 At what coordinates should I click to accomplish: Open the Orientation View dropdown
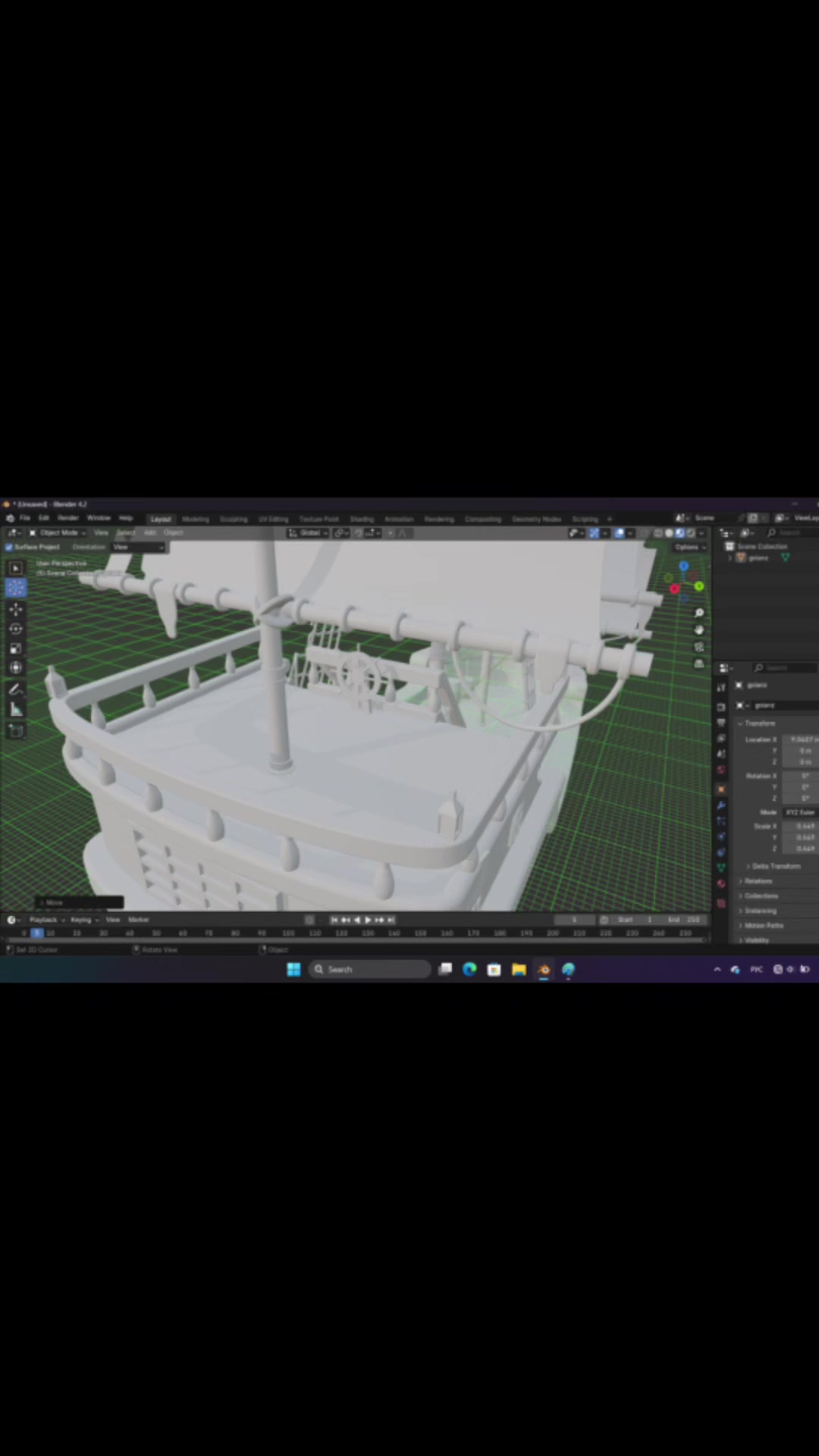point(138,548)
